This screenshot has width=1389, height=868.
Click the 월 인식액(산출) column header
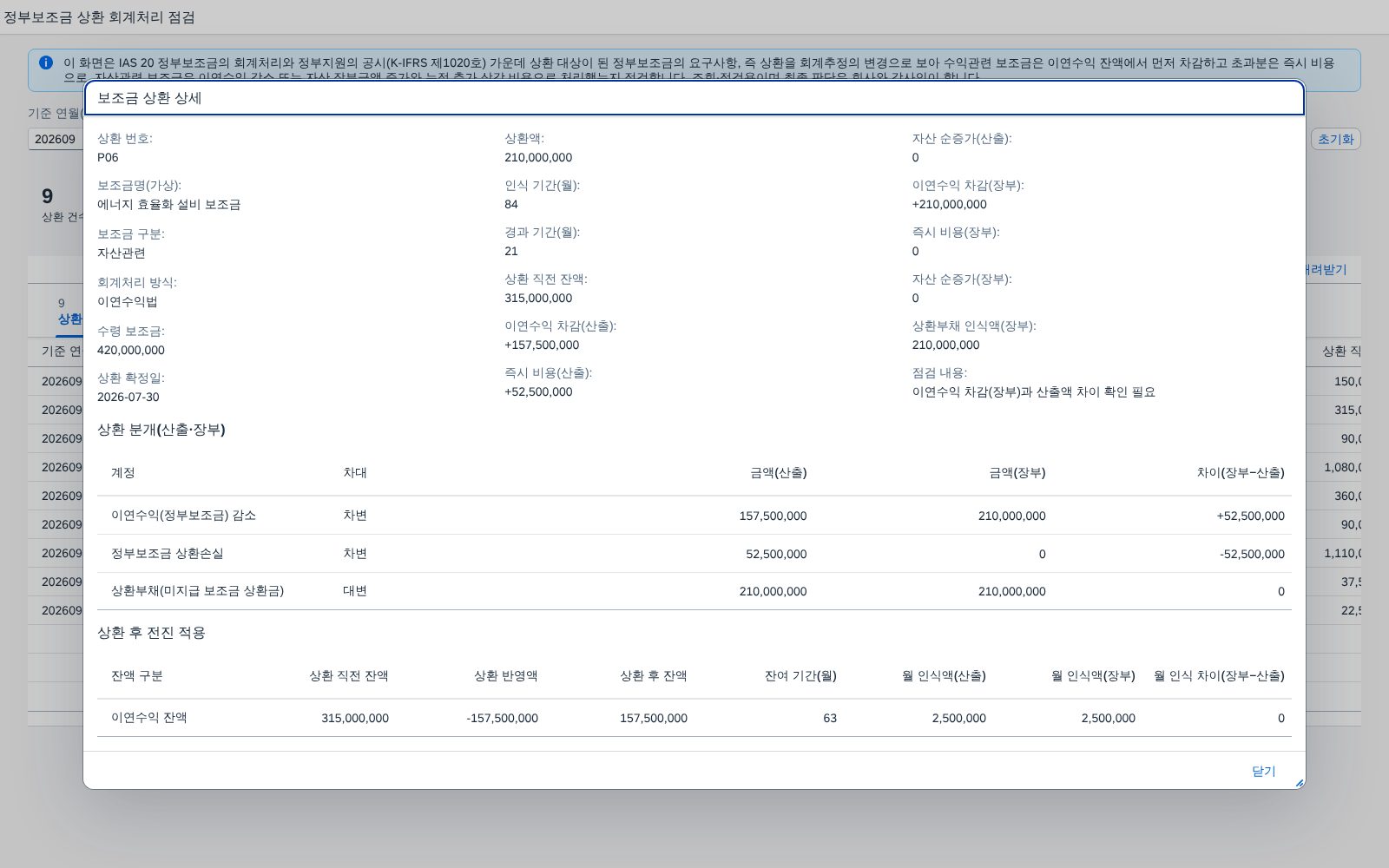pyautogui.click(x=944, y=675)
